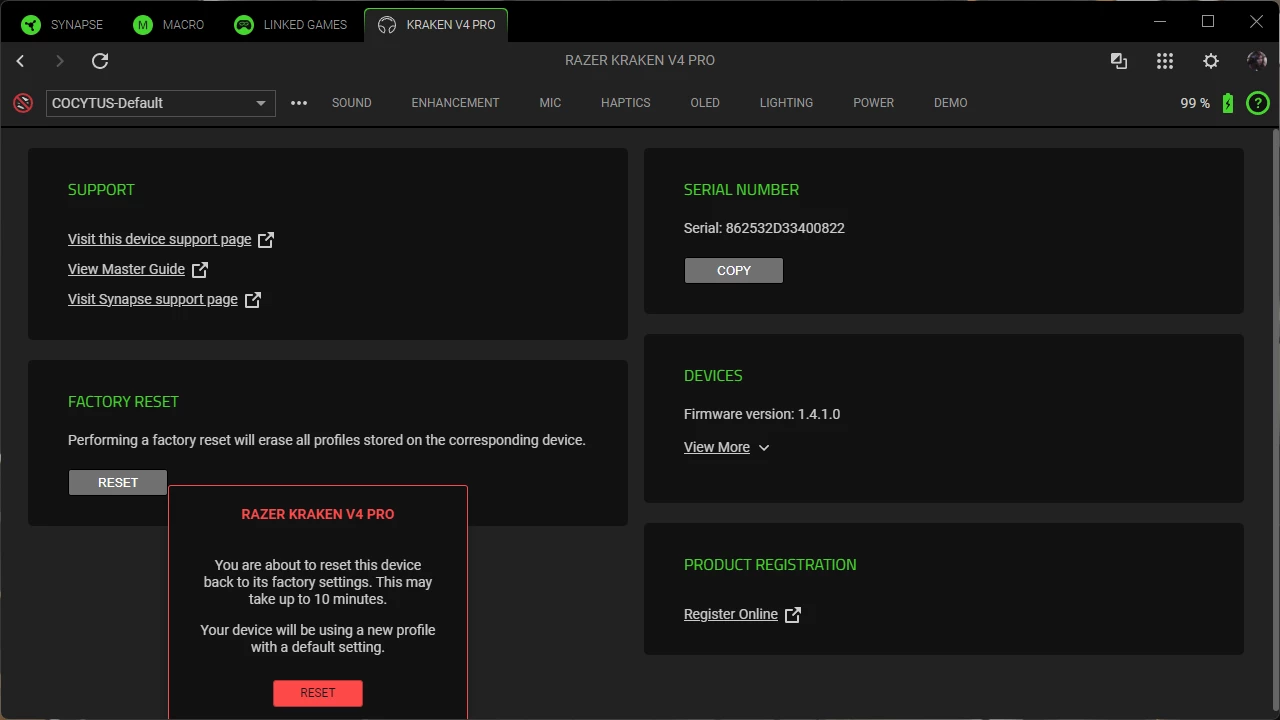Select the Kraken V4 Pro tab
This screenshot has height=720, width=1280.
click(436, 25)
